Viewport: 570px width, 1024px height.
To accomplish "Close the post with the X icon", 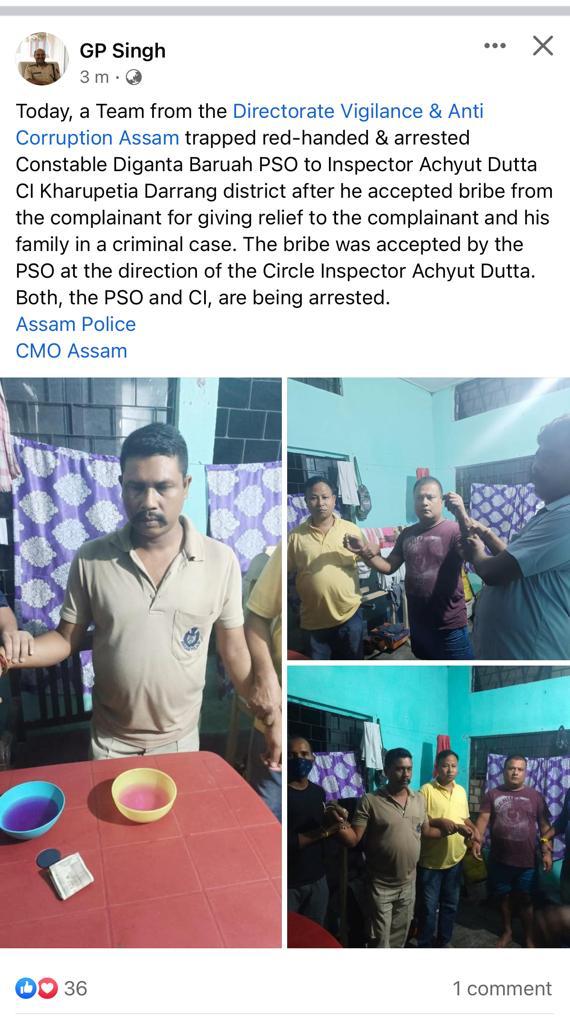I will point(543,46).
